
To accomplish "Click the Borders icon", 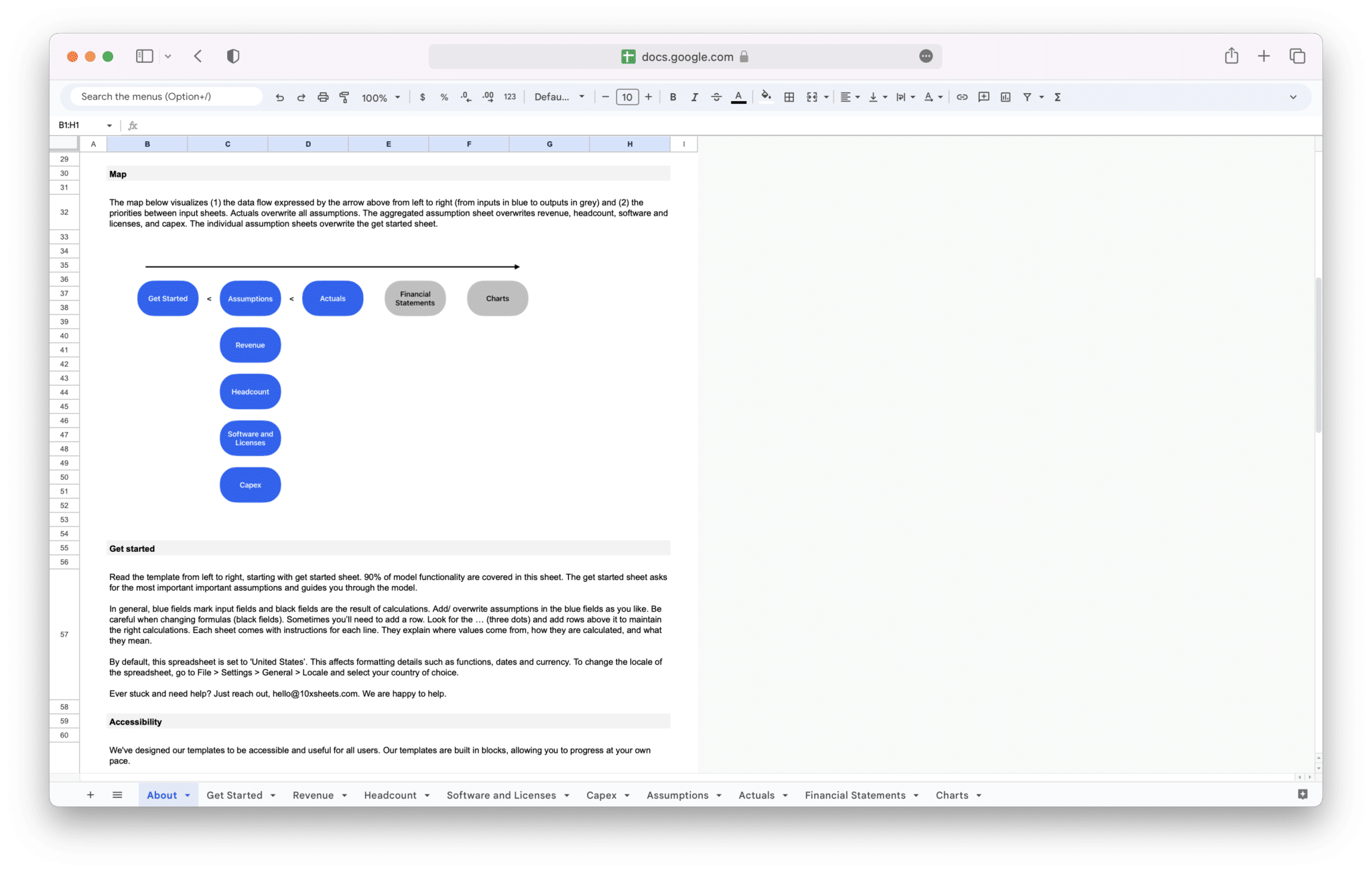I will click(x=788, y=96).
